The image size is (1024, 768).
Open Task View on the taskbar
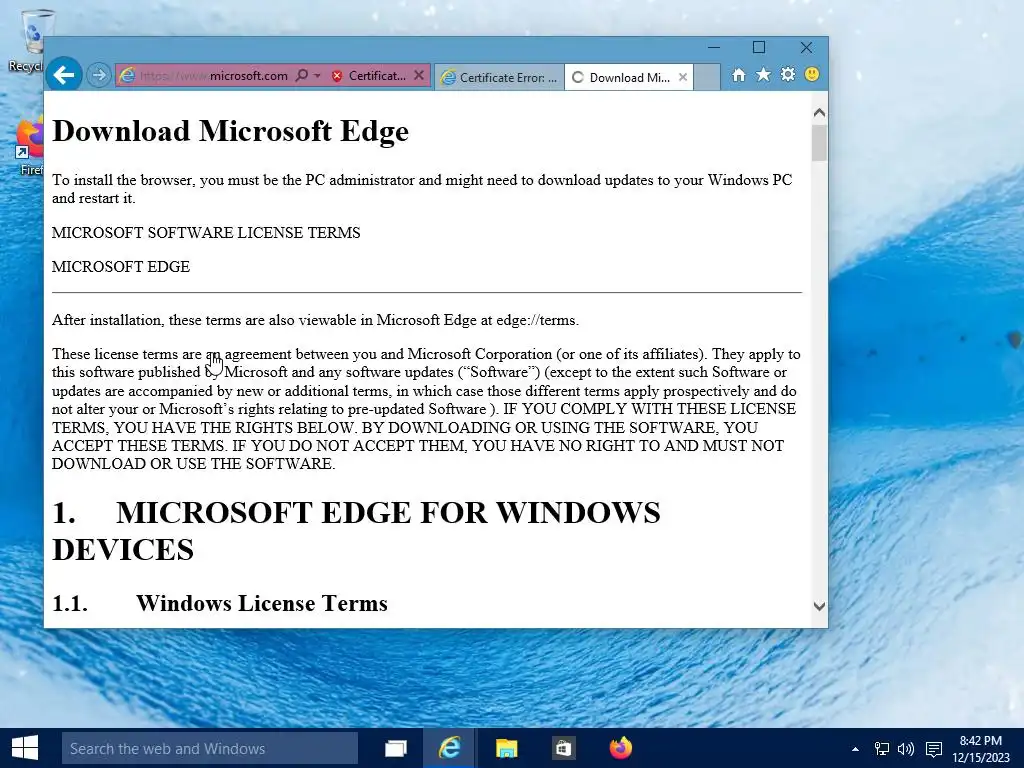(396, 748)
